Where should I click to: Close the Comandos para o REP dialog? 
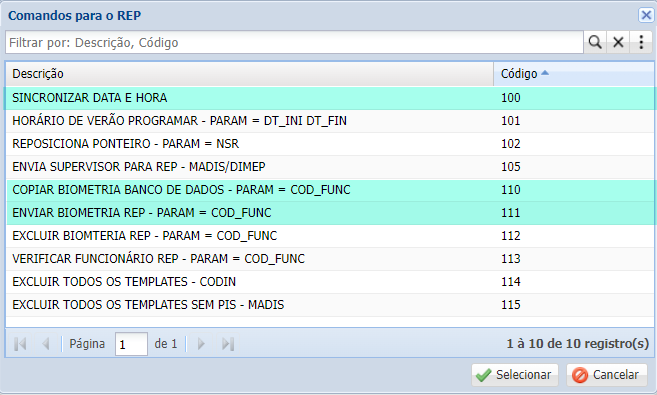(x=646, y=15)
